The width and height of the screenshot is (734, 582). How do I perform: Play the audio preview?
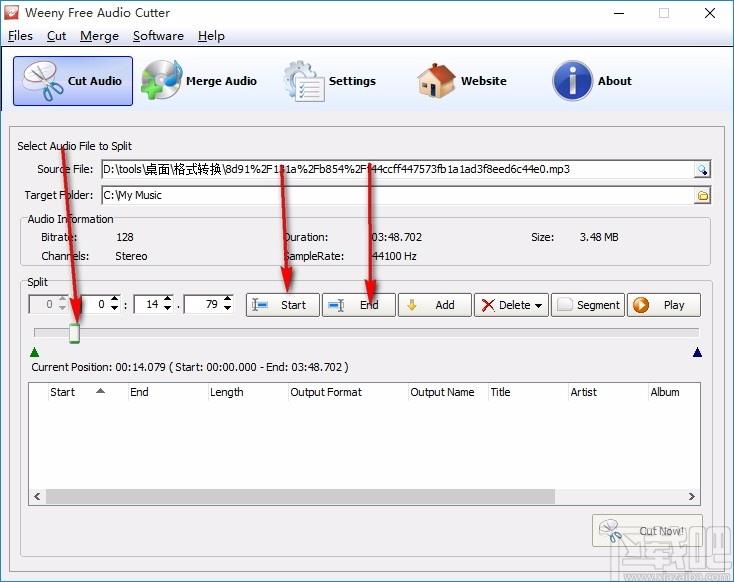pyautogui.click(x=663, y=305)
